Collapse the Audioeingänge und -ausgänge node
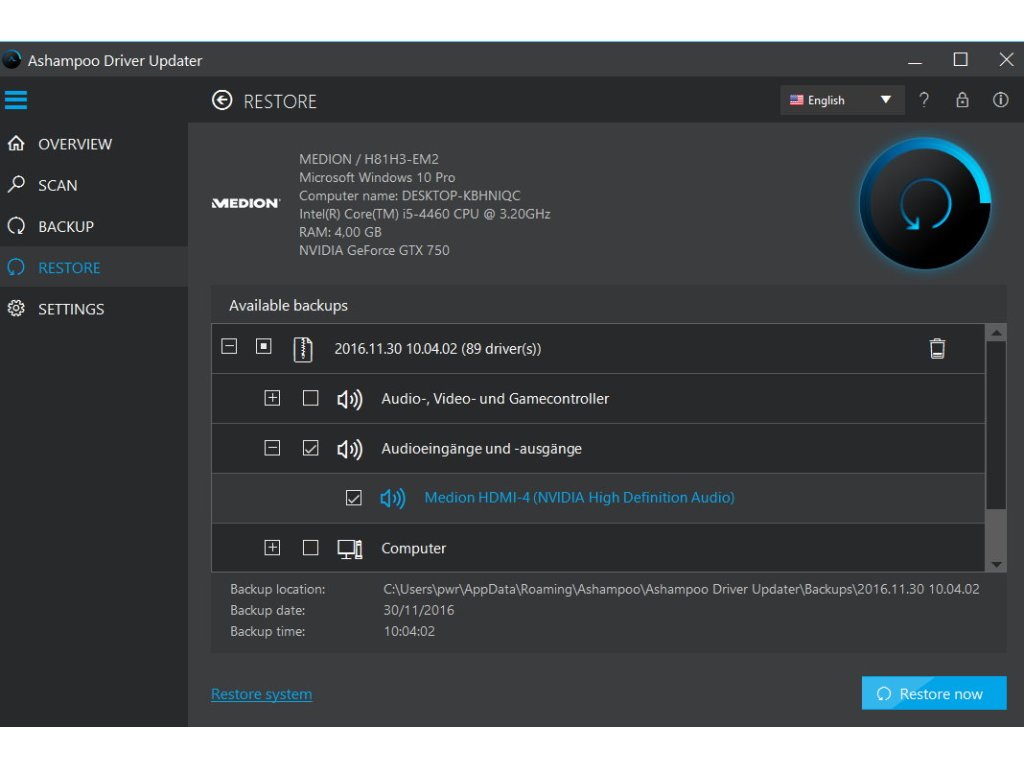1024x768 pixels. pos(272,448)
